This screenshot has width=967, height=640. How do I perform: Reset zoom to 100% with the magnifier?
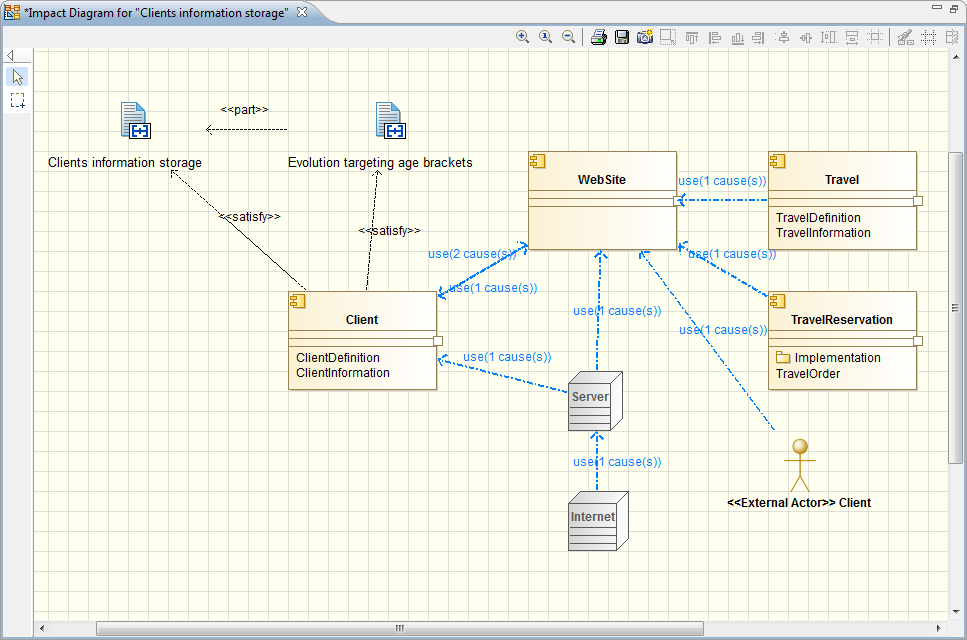[545, 37]
